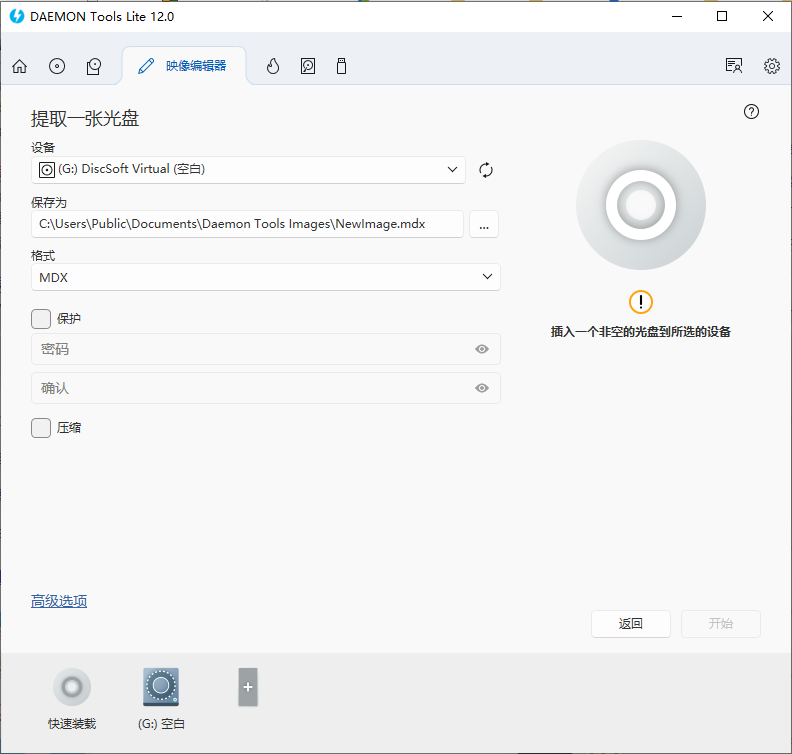The image size is (792, 754).
Task: Close the DAEMON Tools window
Action: point(768,16)
